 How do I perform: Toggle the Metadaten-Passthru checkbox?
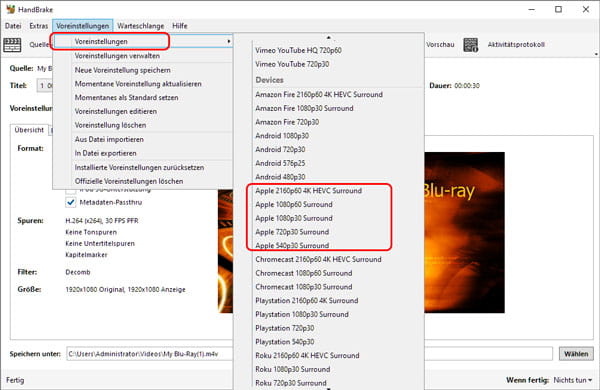(71, 202)
